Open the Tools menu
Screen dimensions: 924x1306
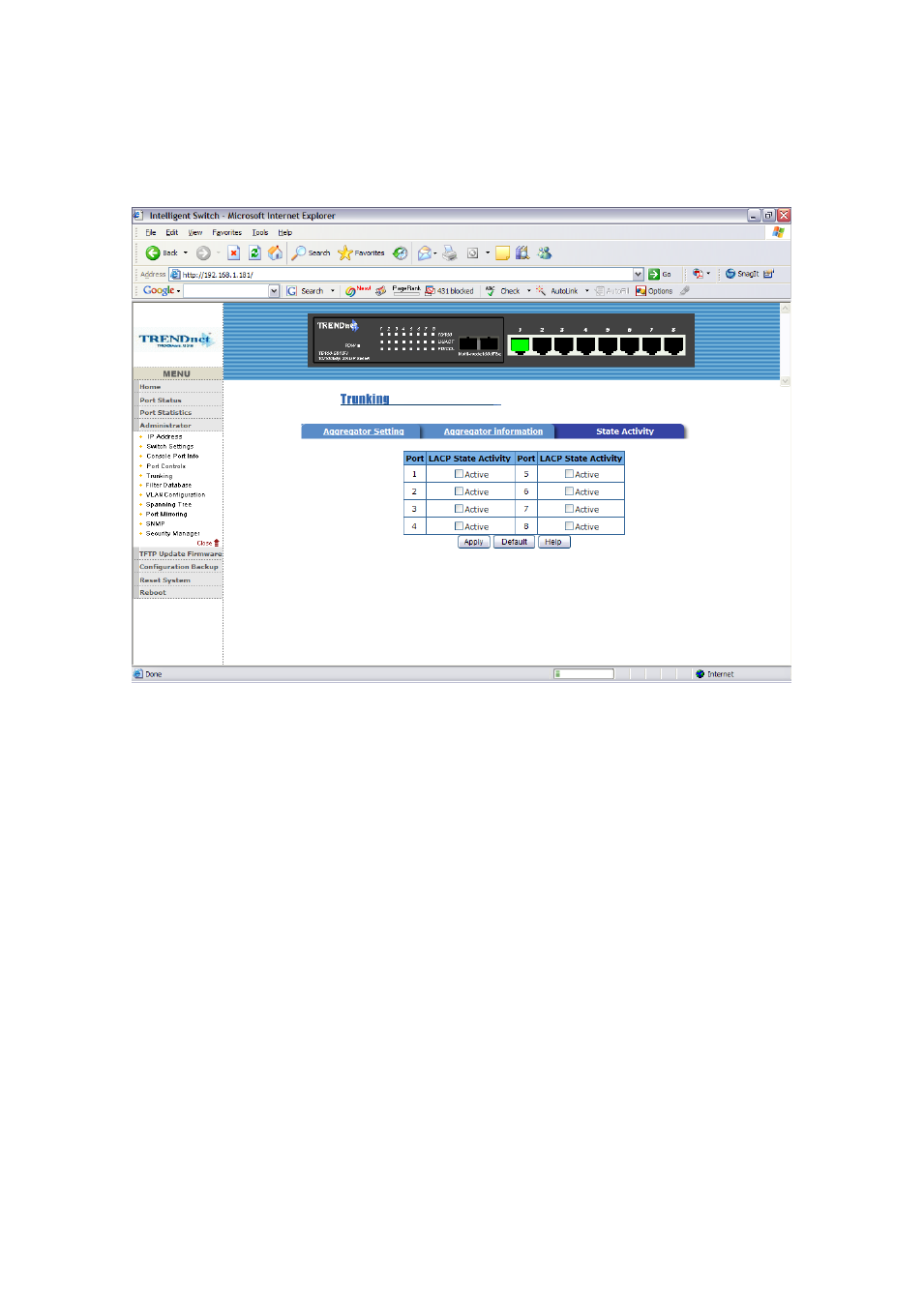pyautogui.click(x=260, y=233)
